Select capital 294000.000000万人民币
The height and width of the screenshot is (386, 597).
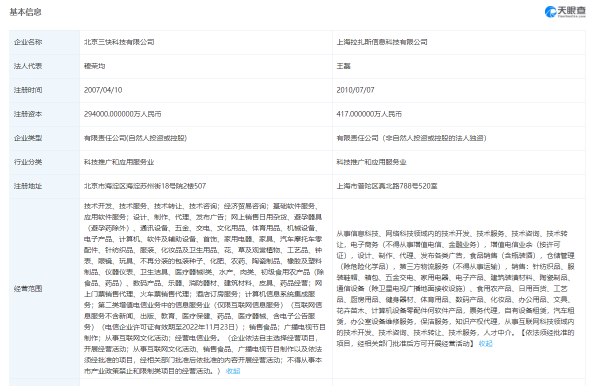pyautogui.click(x=123, y=114)
